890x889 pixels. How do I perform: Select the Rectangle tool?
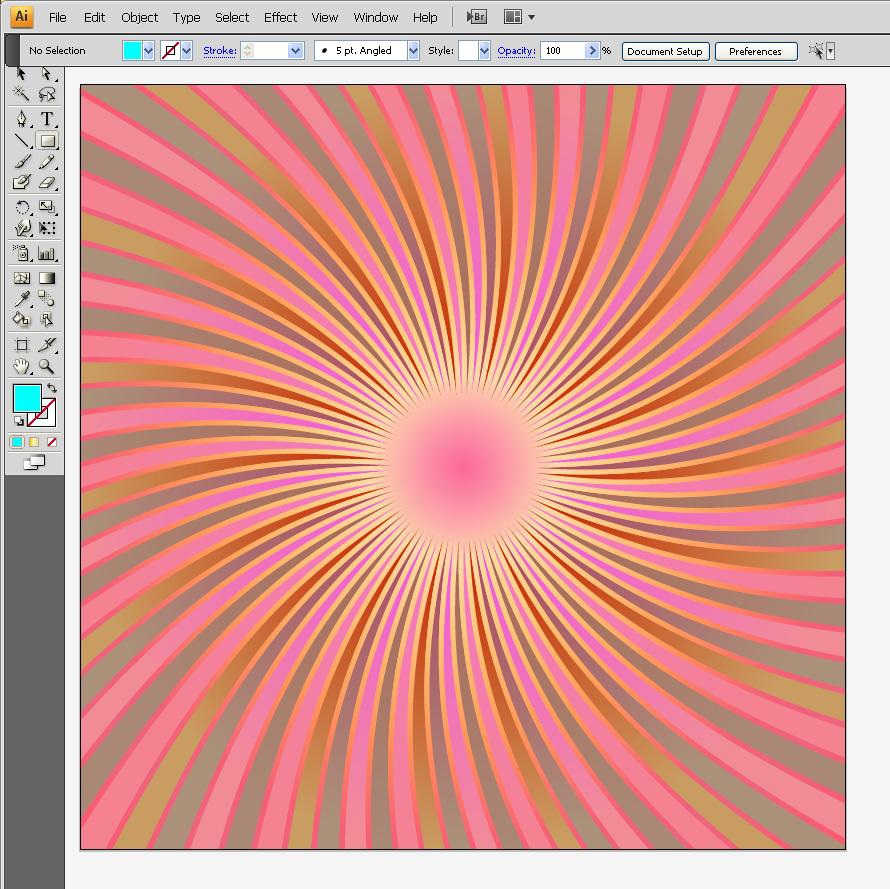[x=47, y=140]
